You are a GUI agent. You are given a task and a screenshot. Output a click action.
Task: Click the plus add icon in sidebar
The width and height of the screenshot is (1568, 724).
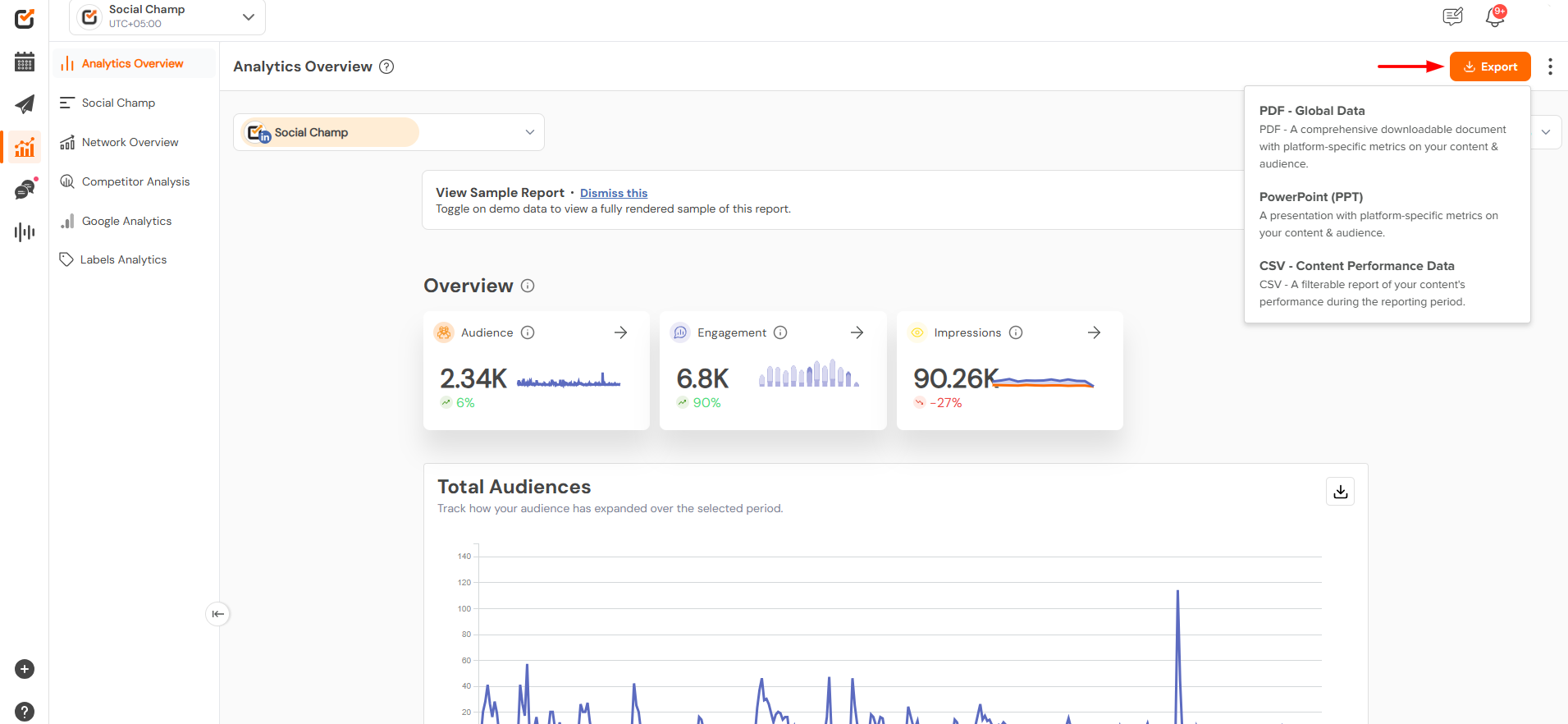pyautogui.click(x=25, y=669)
